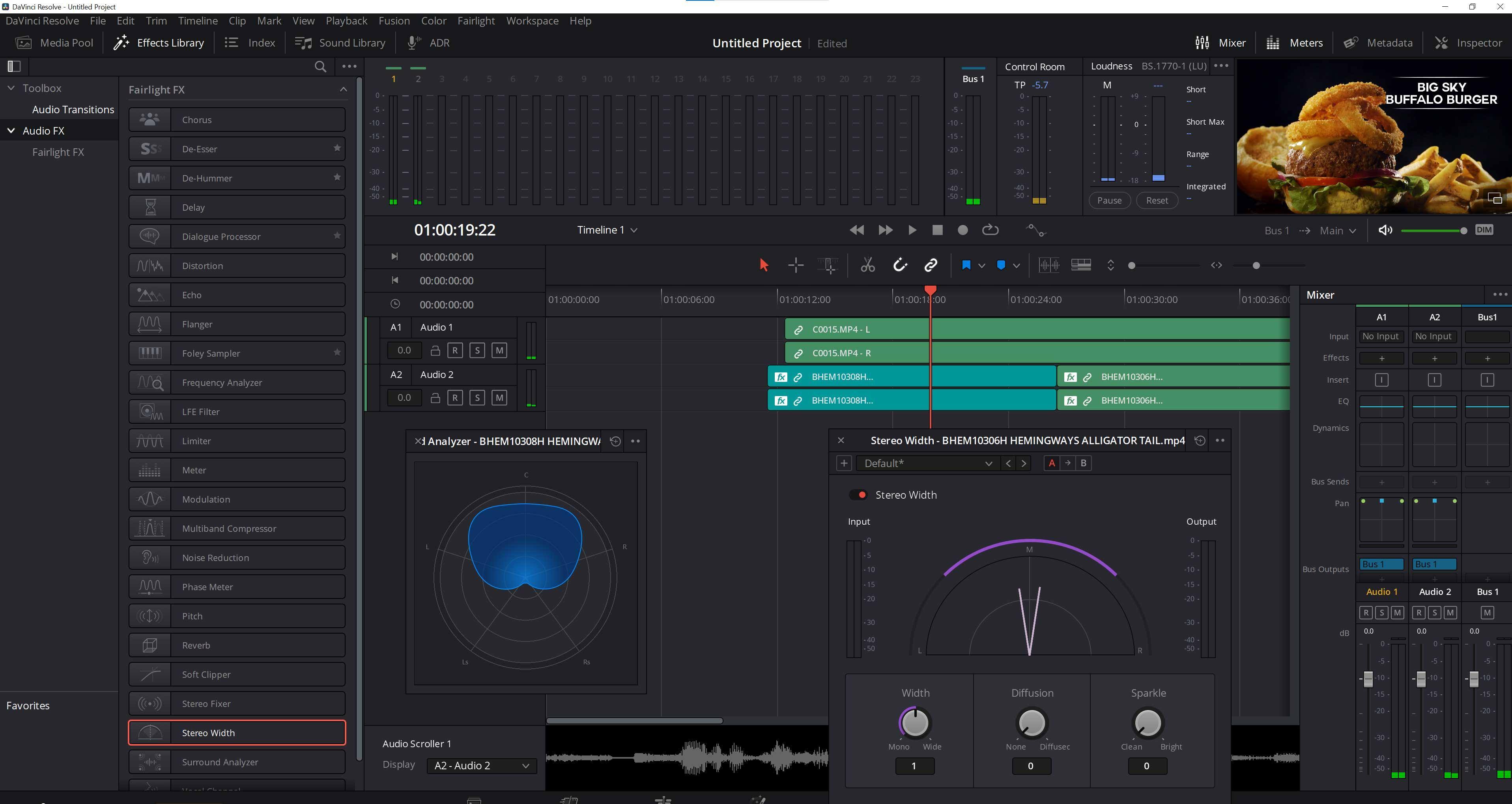Open the Timeline 1 dropdown
The height and width of the screenshot is (804, 1512).
coord(607,230)
